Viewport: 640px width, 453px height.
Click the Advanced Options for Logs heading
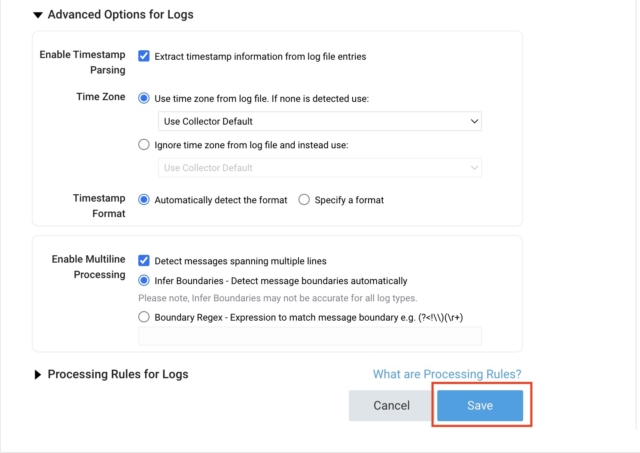coord(120,15)
